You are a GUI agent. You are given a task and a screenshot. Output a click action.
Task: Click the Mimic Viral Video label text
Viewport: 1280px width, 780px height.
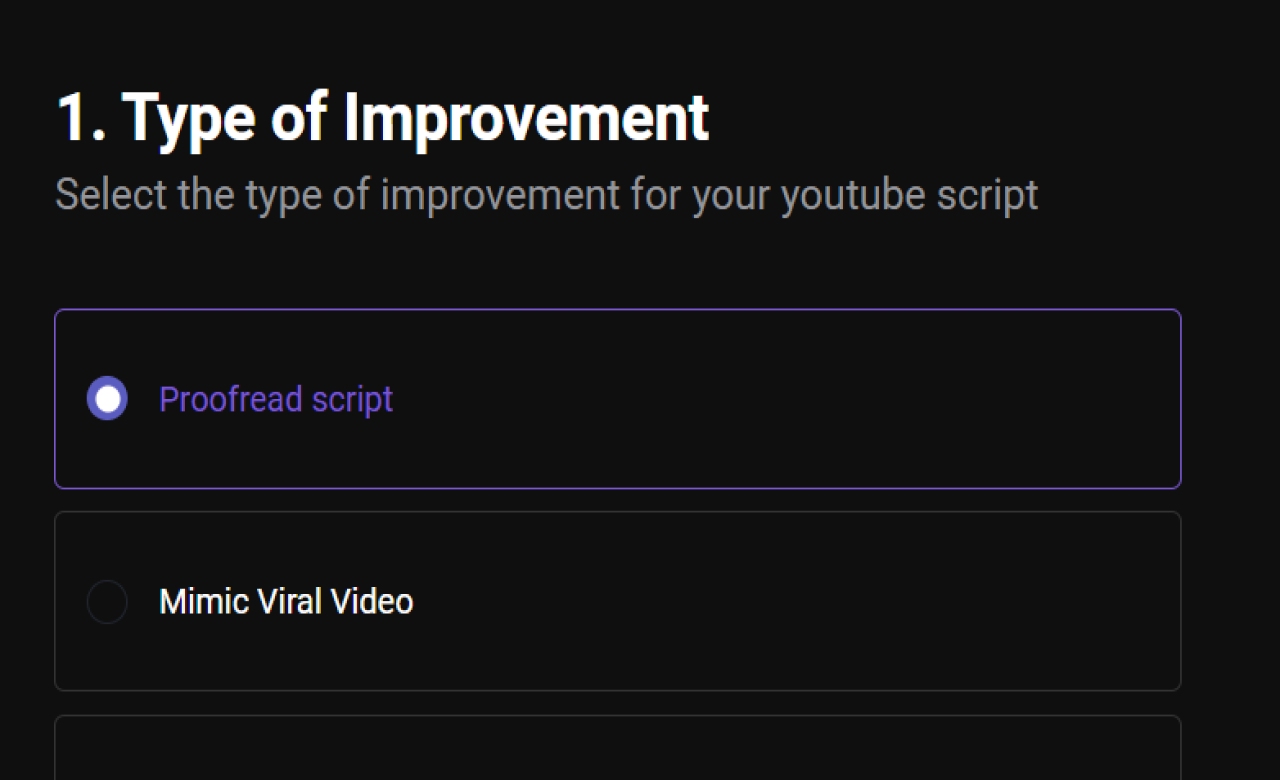click(x=286, y=601)
